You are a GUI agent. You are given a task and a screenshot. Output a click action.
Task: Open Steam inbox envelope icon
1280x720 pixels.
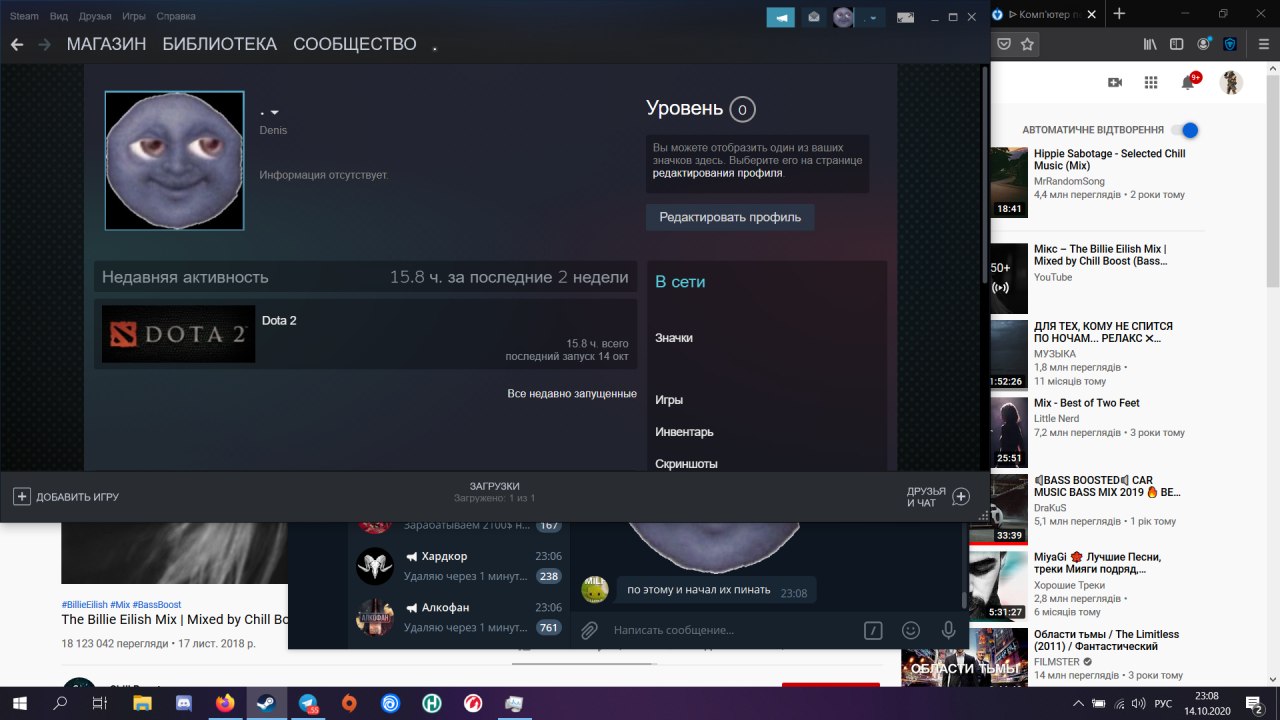(813, 17)
